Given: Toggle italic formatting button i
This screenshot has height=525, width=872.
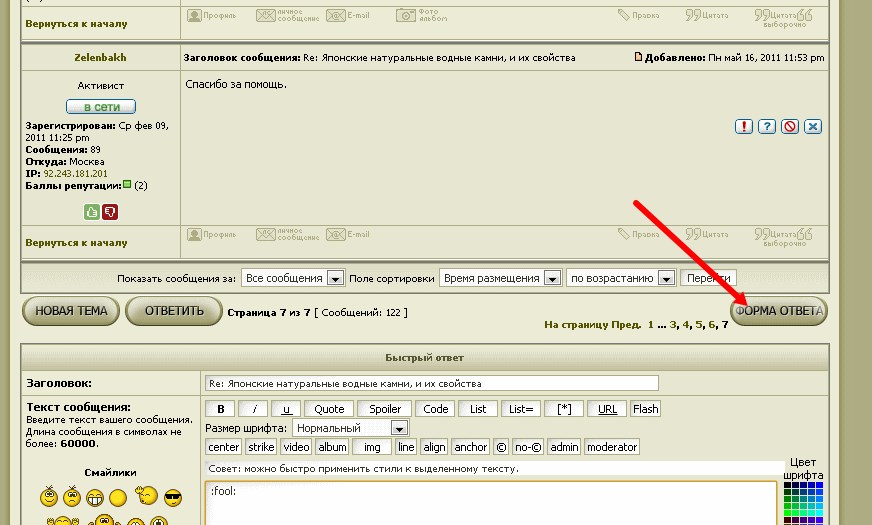Looking at the screenshot, I should point(254,409).
